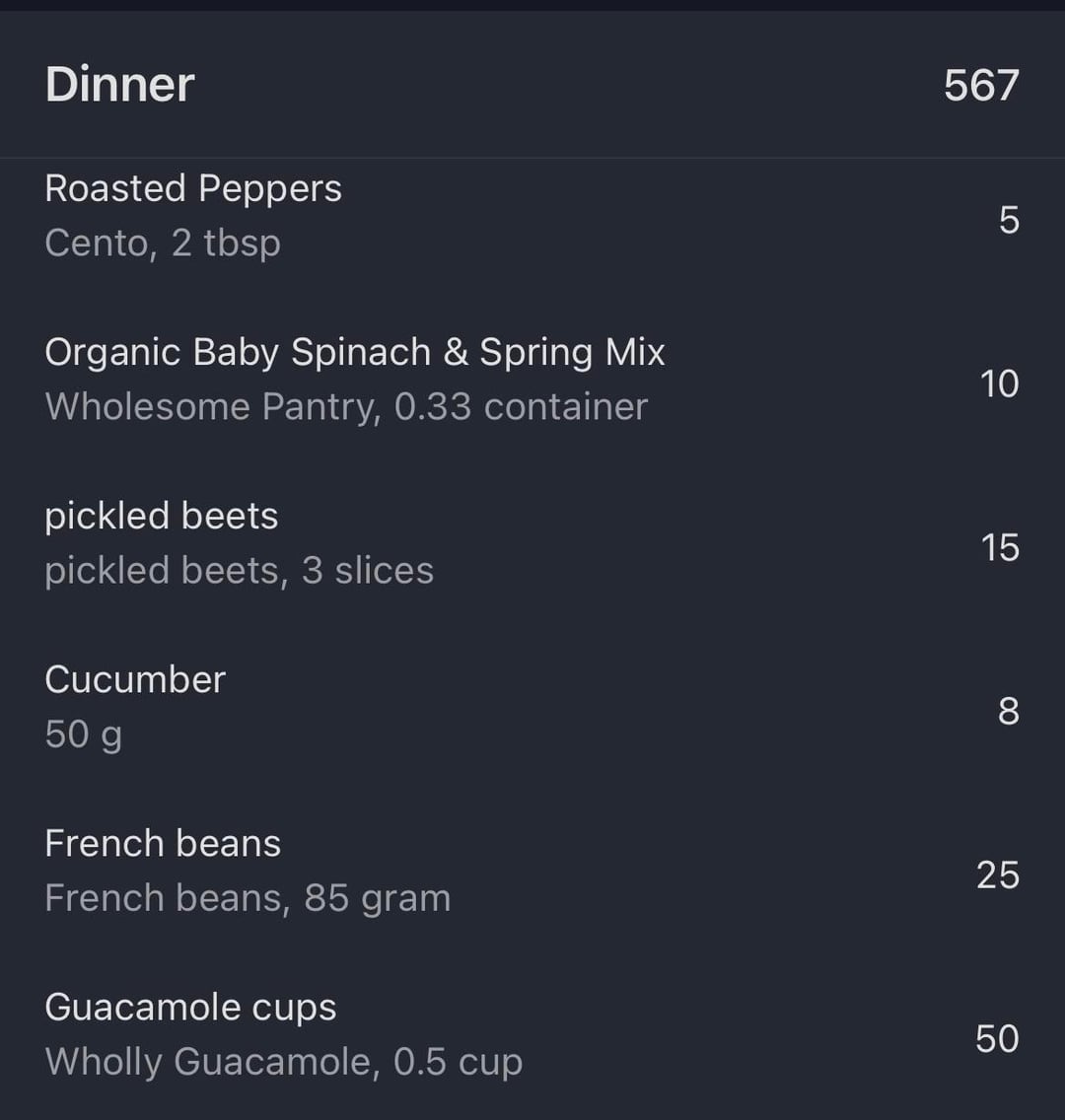The width and height of the screenshot is (1065, 1120).
Task: Click the 567 dinner calorie total
Action: (980, 85)
